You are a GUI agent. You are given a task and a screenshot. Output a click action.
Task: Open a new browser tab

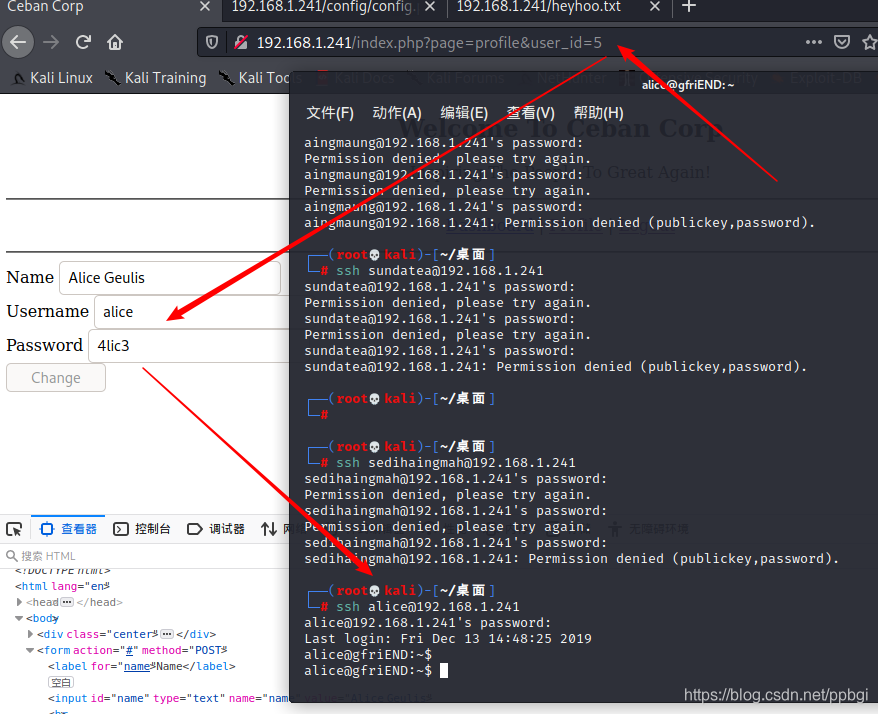689,7
